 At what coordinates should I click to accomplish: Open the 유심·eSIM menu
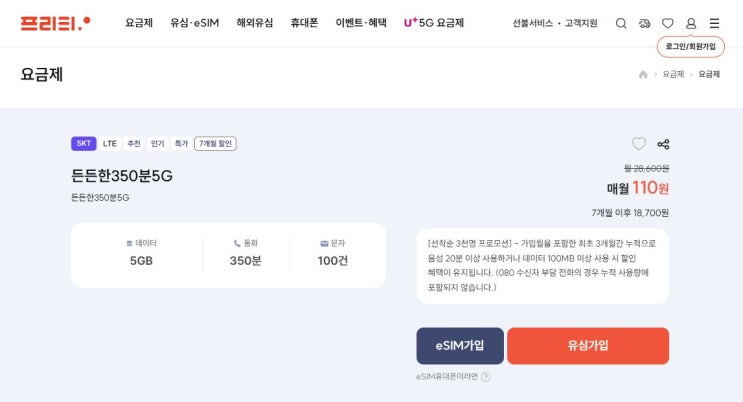194,23
